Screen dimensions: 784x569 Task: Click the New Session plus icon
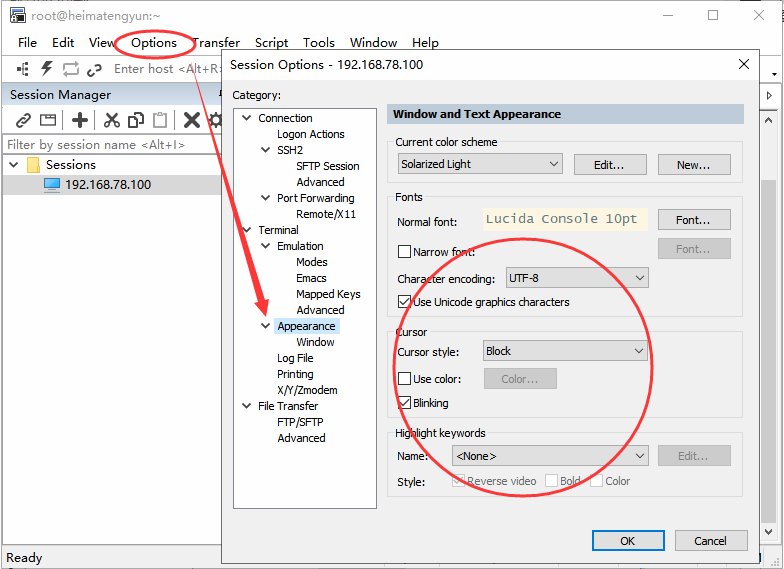point(80,120)
